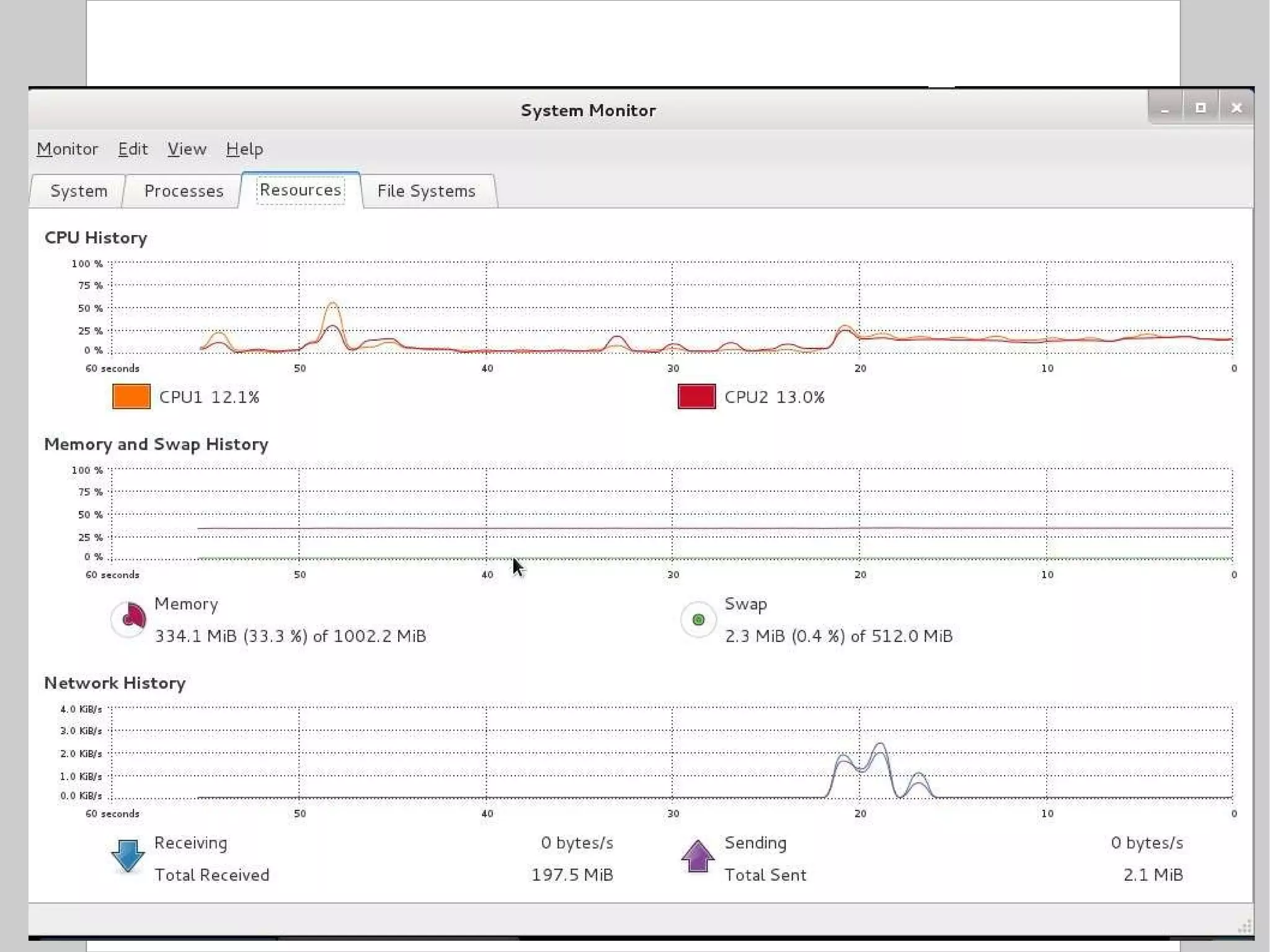Click the window resize grip corner
The height and width of the screenshot is (952, 1270).
pos(1244,927)
